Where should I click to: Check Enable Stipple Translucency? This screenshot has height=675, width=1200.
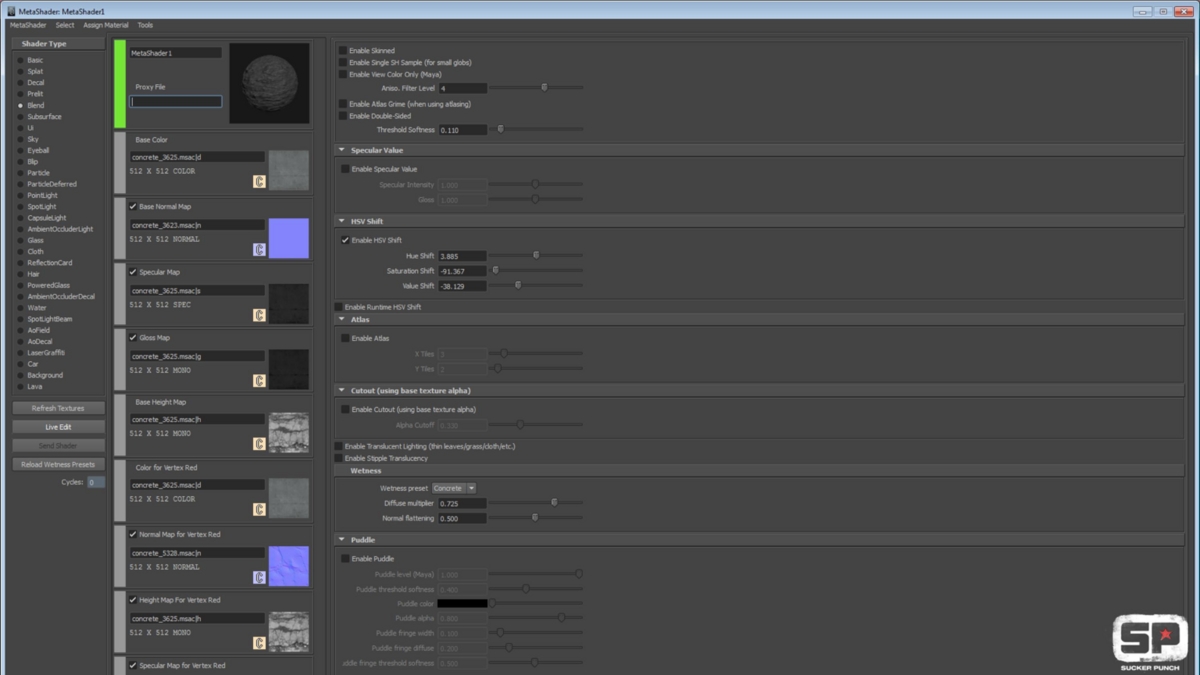point(339,458)
